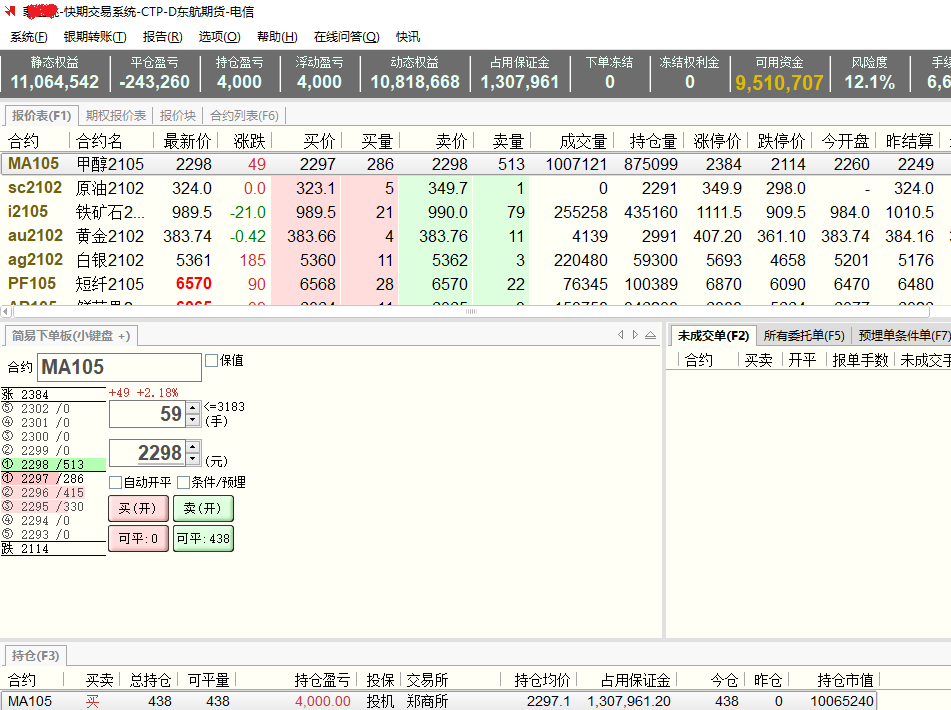Click the 可平:0 close button
The image size is (951, 710).
click(x=138, y=538)
